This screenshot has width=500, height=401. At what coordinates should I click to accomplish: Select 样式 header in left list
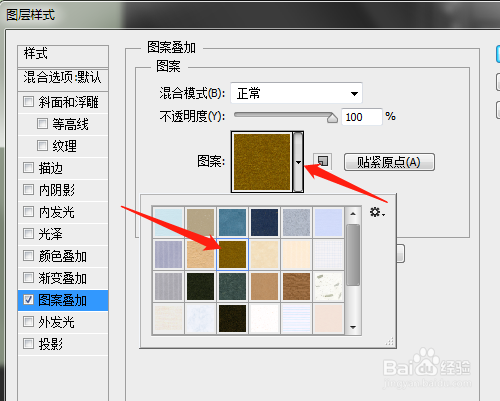63,56
